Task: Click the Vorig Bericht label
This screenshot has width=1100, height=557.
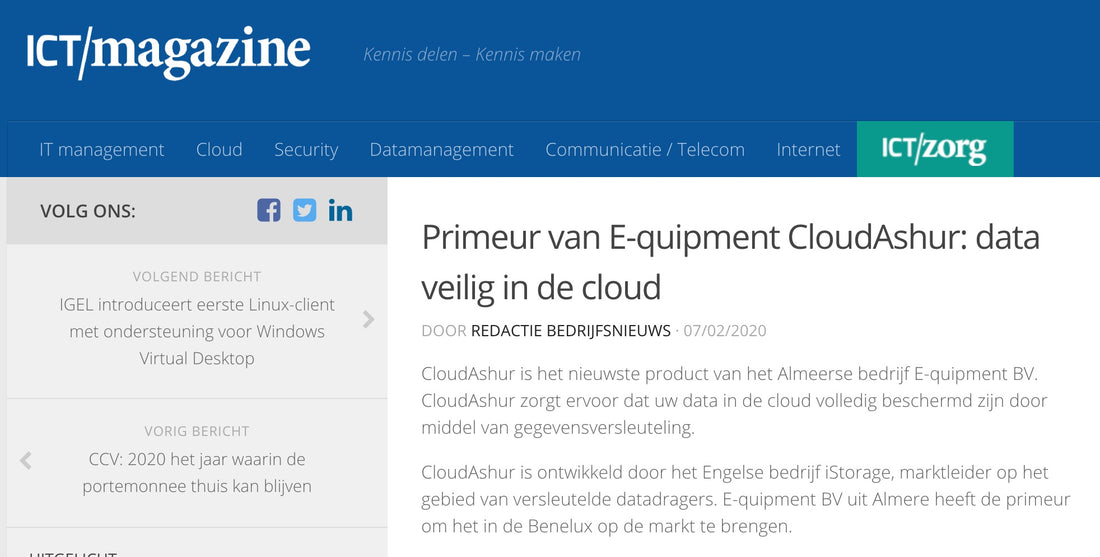Action: tap(197, 431)
